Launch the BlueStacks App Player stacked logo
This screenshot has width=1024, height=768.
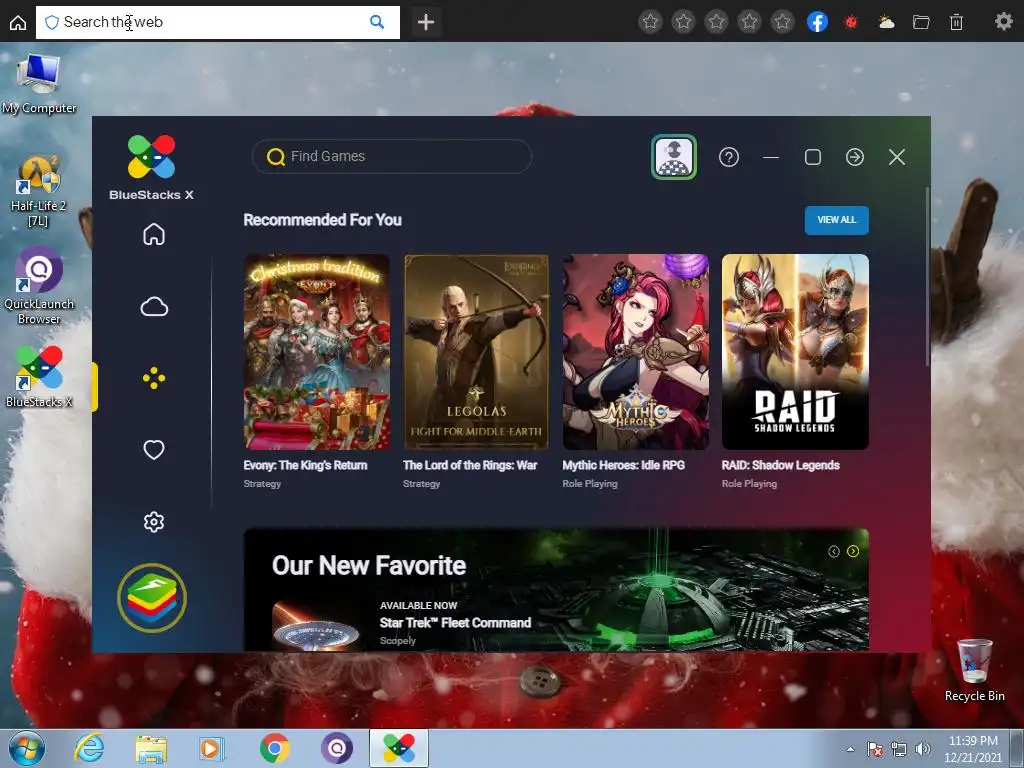[152, 598]
